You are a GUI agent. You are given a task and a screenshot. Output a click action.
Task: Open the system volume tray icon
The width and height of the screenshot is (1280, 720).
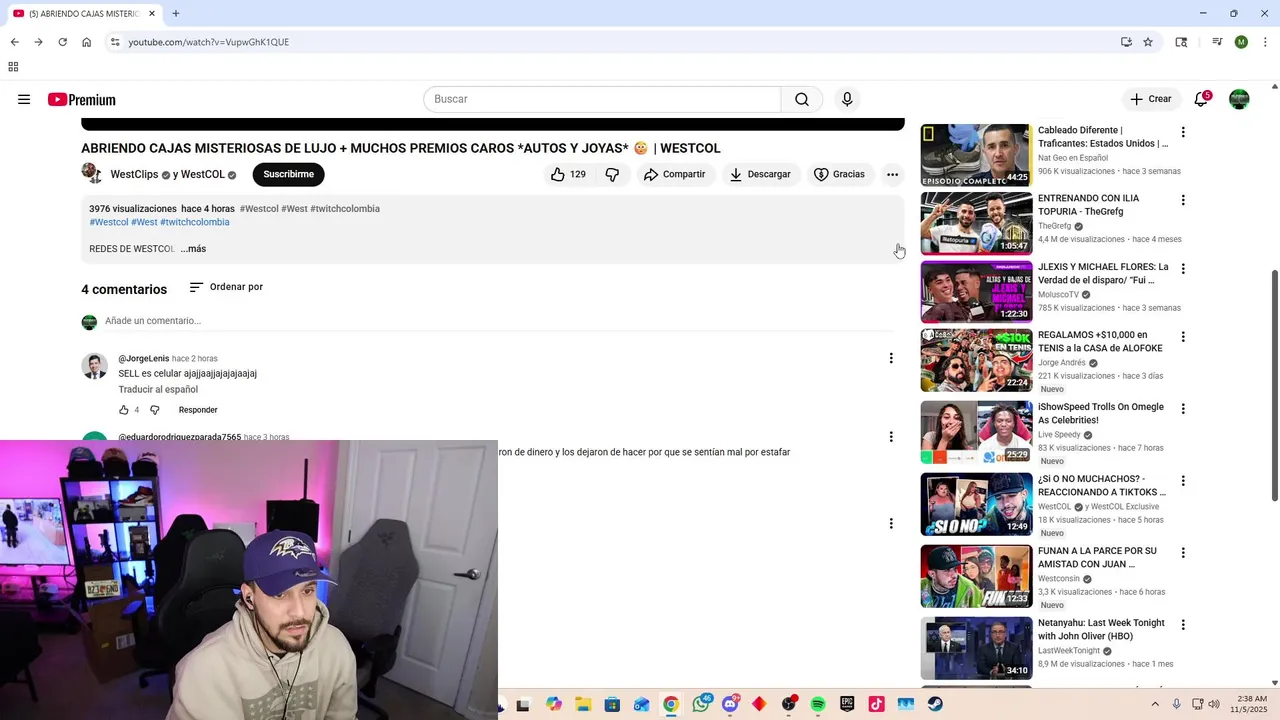coord(1215,704)
